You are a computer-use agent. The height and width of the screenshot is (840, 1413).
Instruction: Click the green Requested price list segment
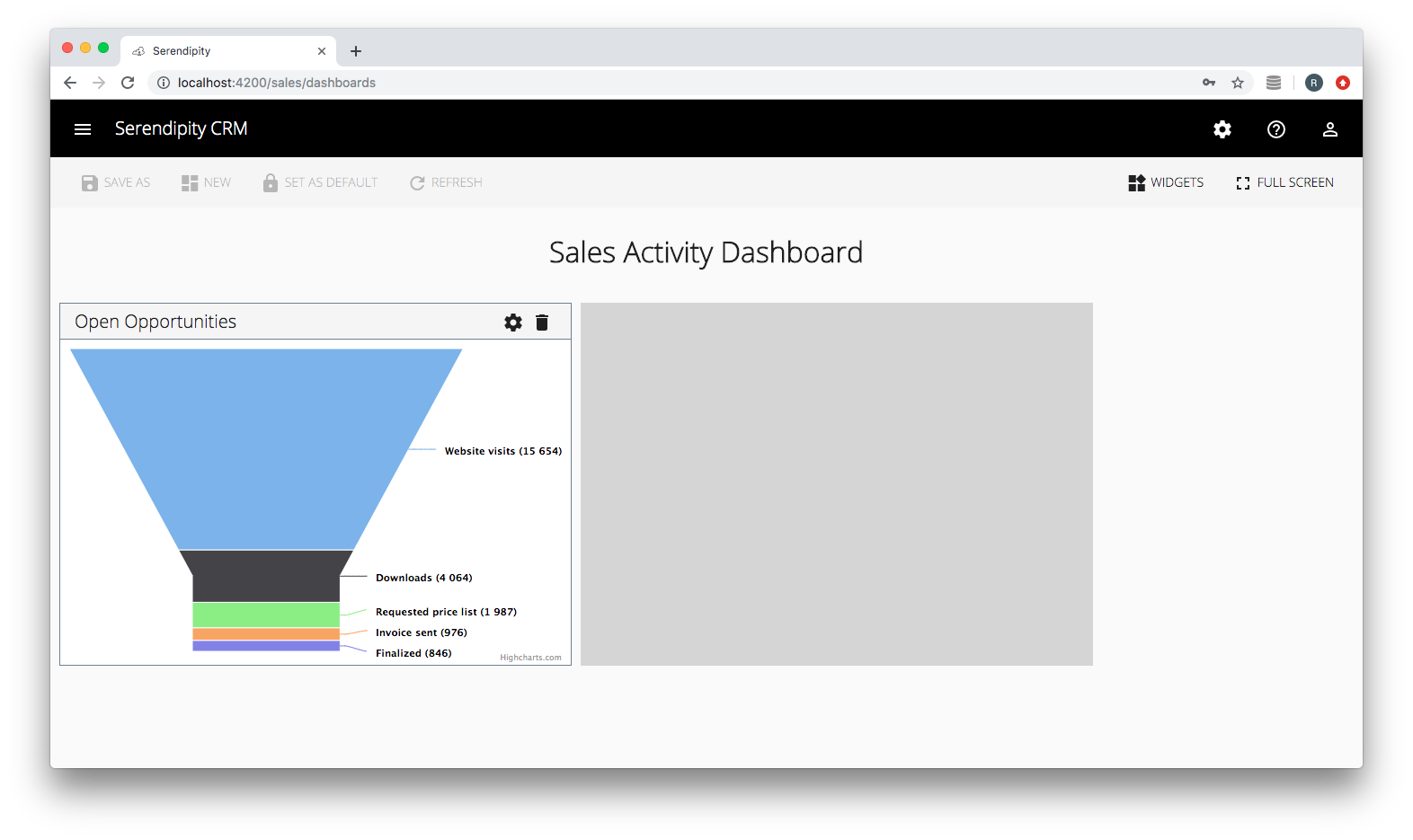tap(266, 615)
